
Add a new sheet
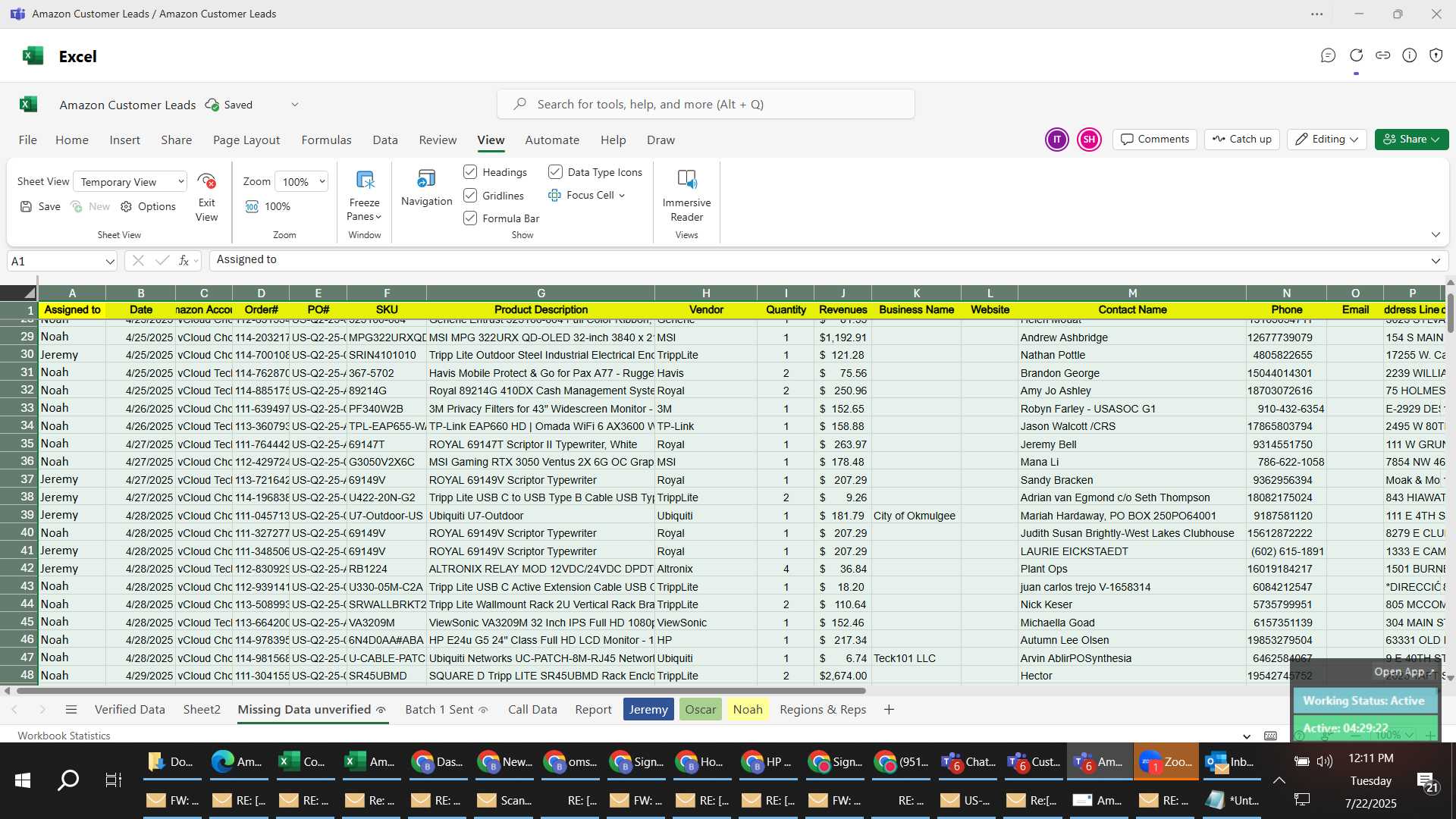(x=889, y=710)
